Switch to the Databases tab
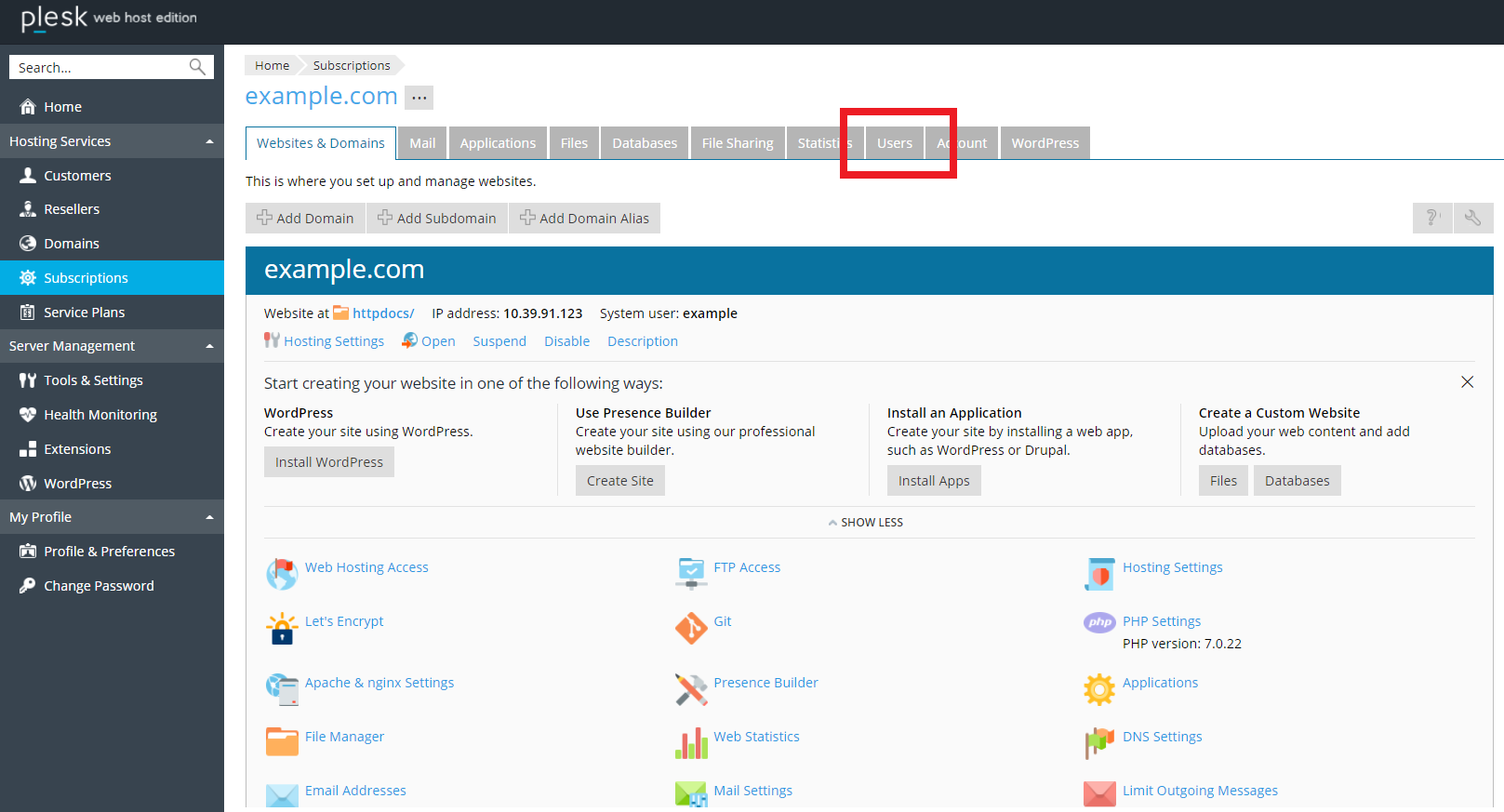 644,143
